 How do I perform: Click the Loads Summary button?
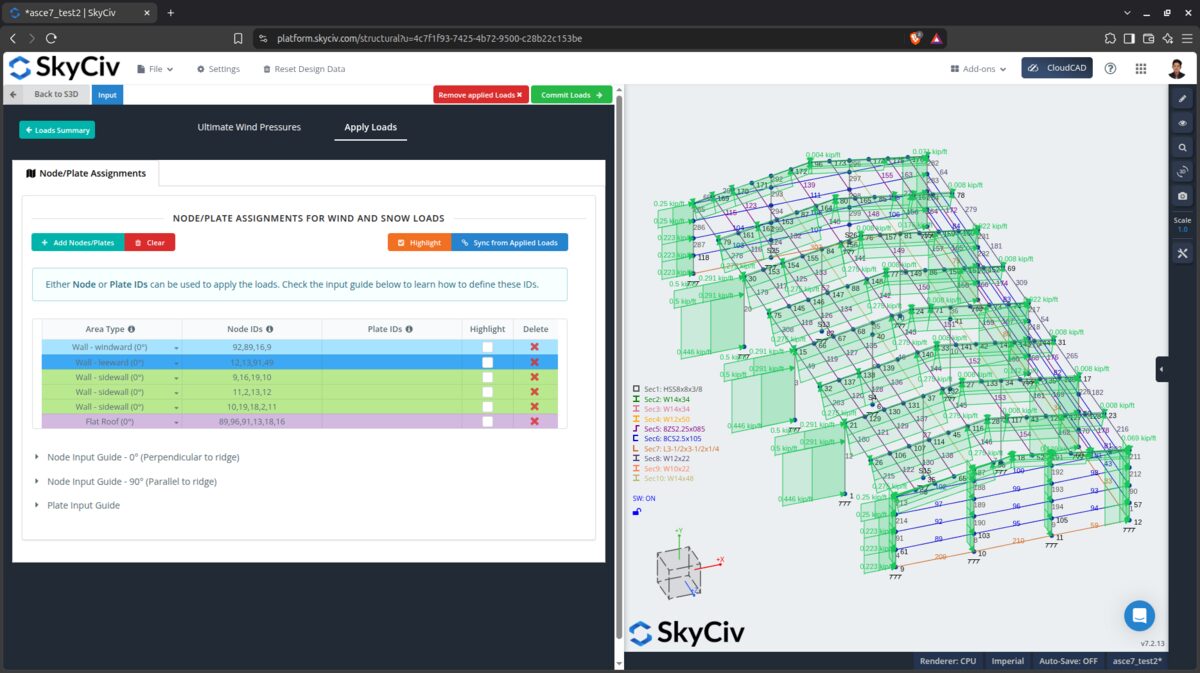click(57, 130)
